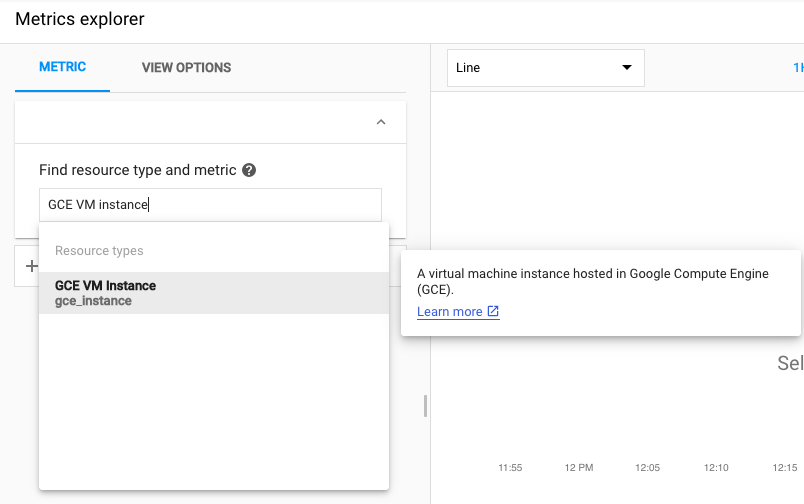Open the Learn more link
The height and width of the screenshot is (504, 804).
[458, 312]
